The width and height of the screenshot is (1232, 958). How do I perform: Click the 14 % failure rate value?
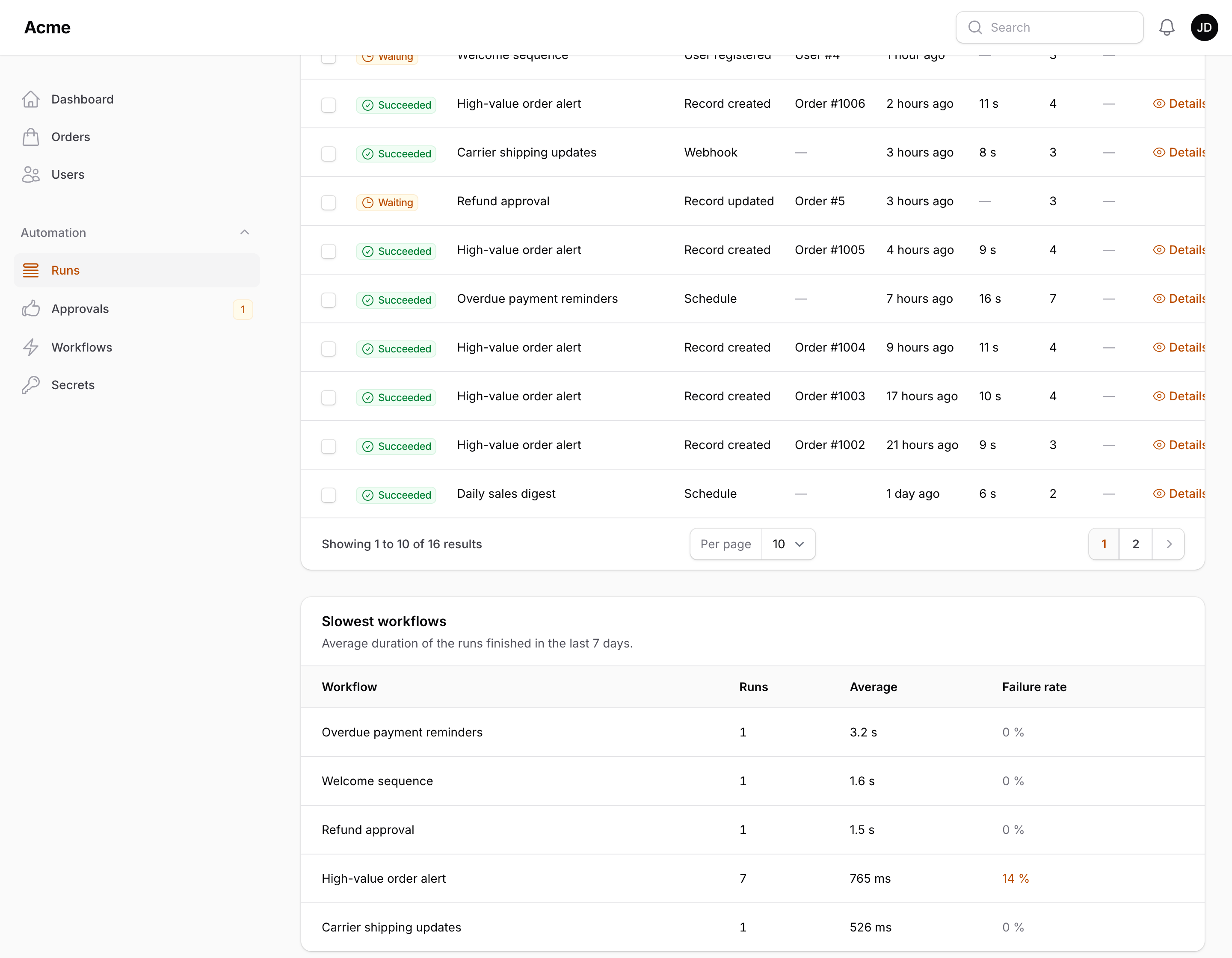click(x=1016, y=878)
